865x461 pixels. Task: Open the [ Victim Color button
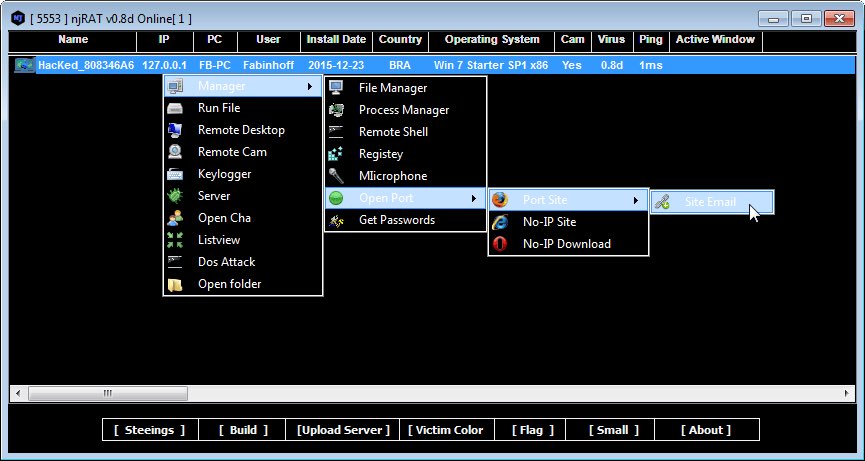446,430
